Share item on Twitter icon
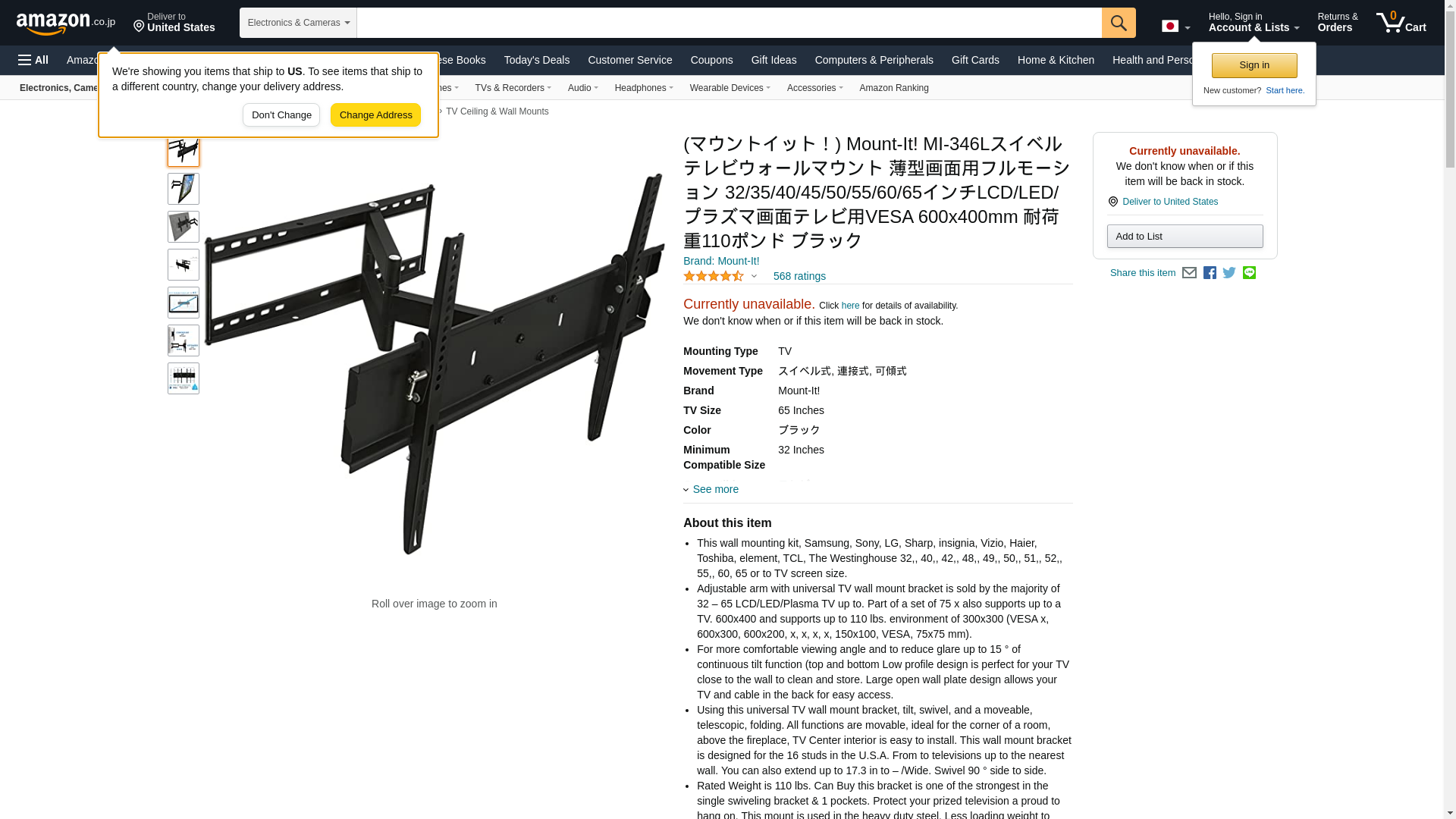Image resolution: width=1456 pixels, height=819 pixels. click(x=1229, y=273)
